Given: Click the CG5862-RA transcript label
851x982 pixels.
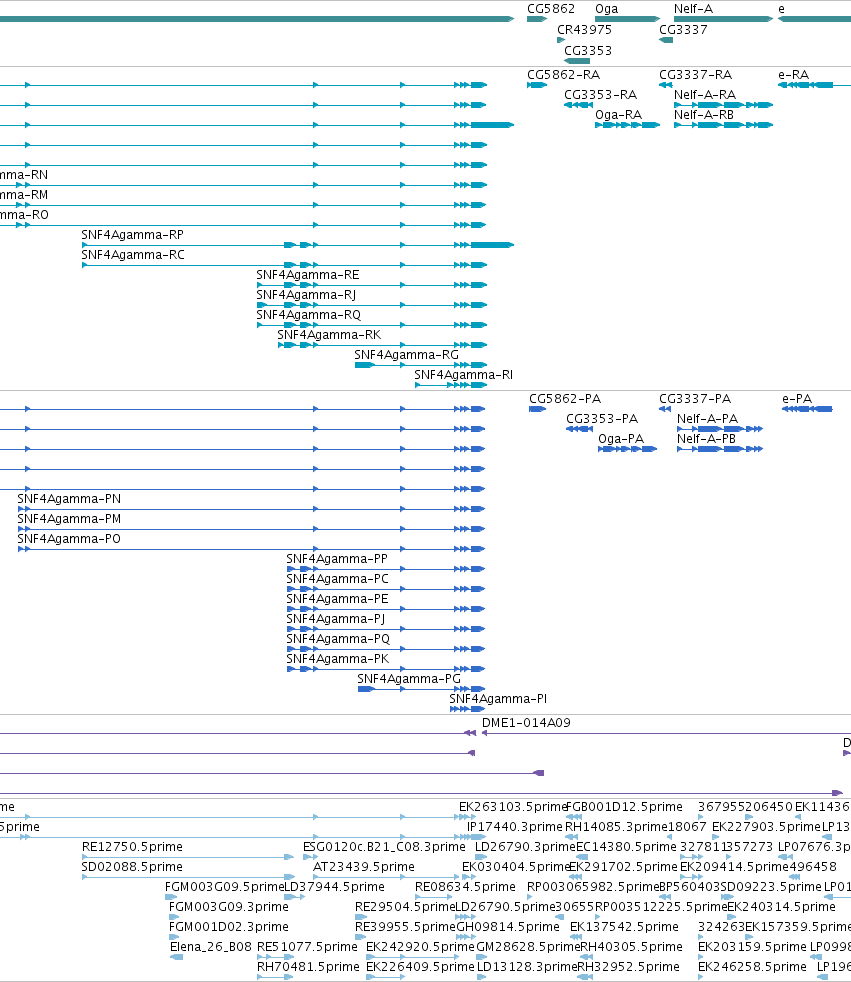Looking at the screenshot, I should pos(563,75).
